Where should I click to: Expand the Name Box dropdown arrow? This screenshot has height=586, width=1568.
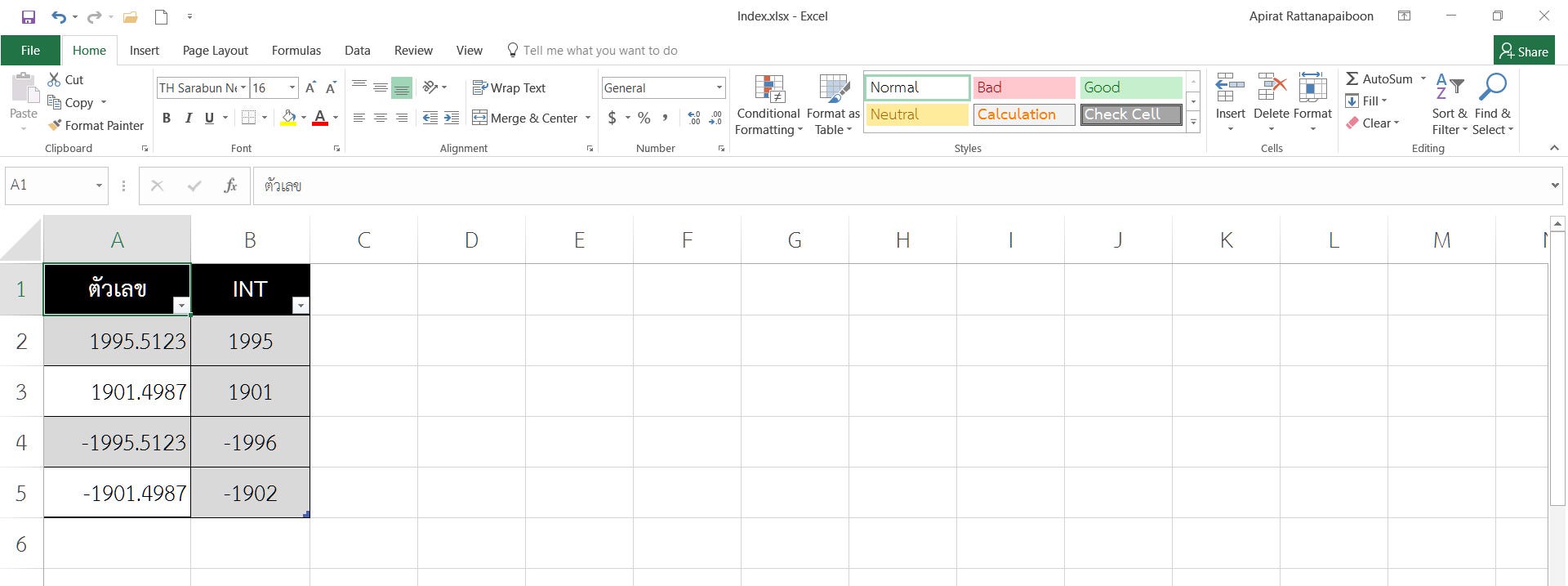pyautogui.click(x=99, y=186)
